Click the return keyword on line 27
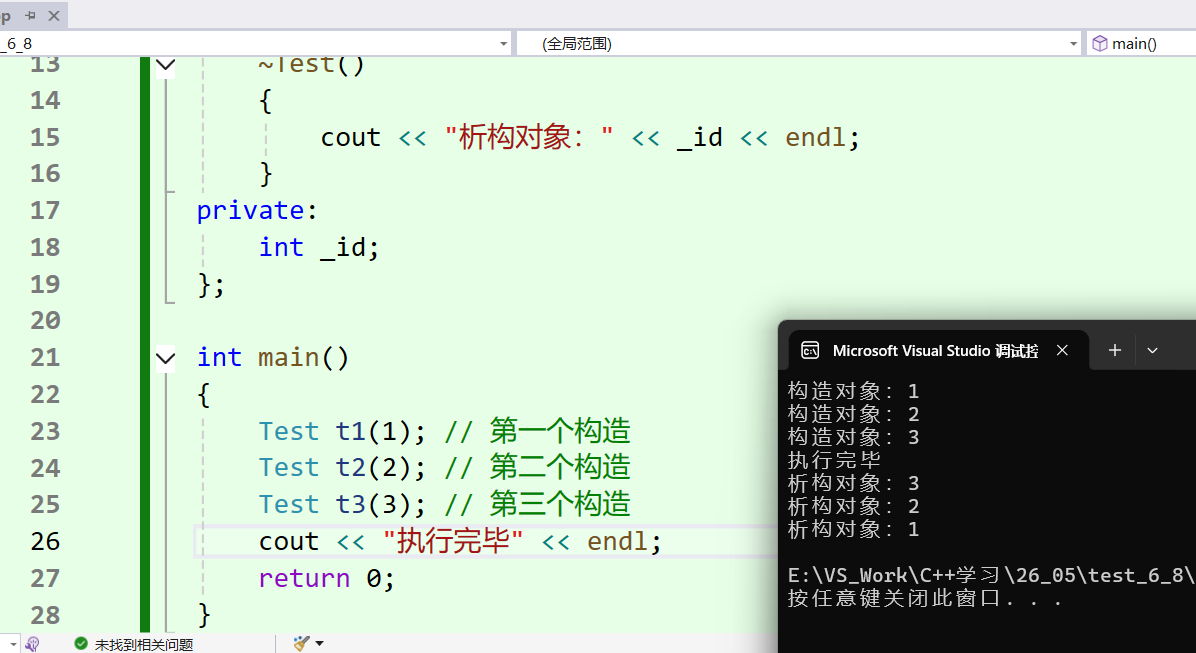The image size is (1196, 653). (x=304, y=577)
